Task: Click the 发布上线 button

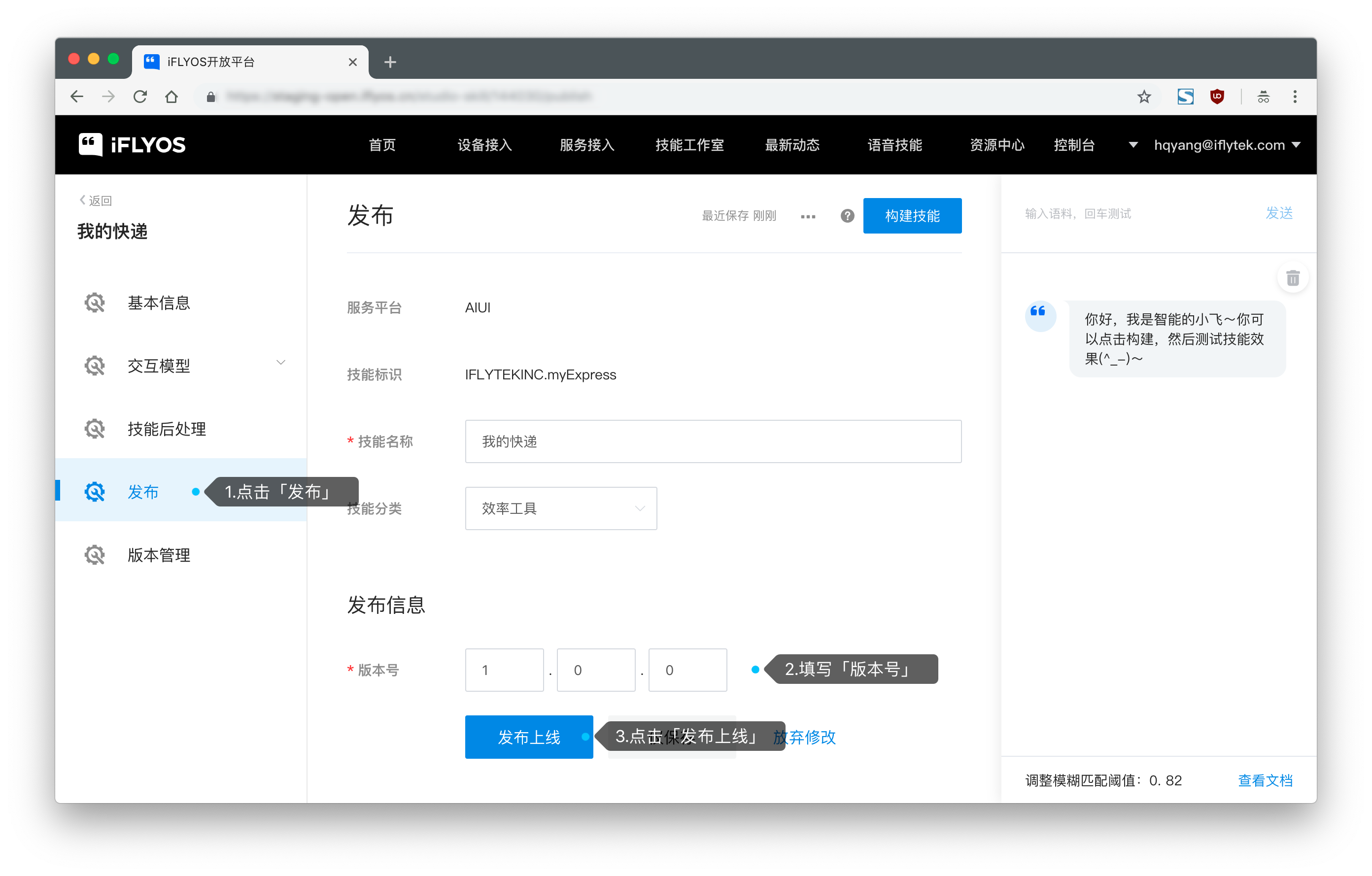Action: point(529,737)
